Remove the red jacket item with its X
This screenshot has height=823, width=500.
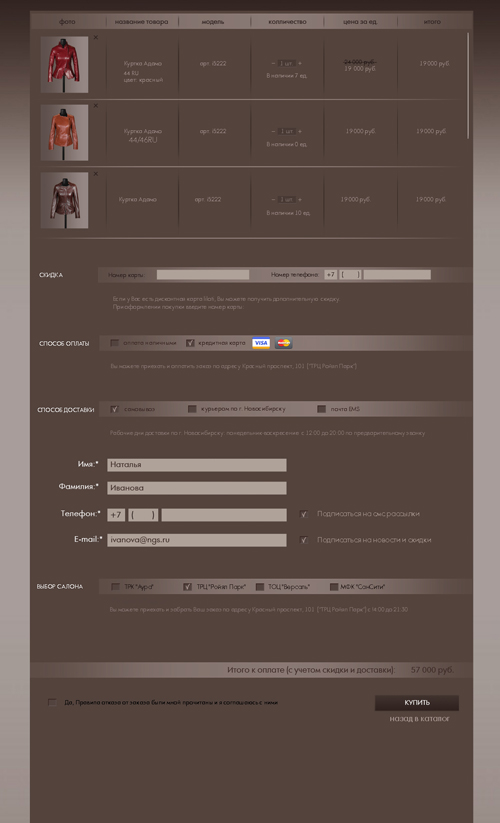95,38
